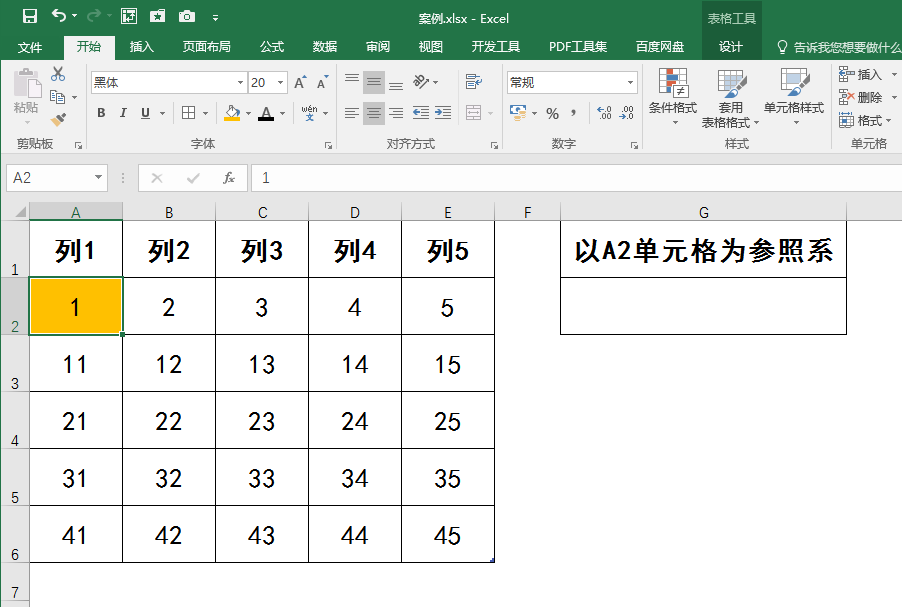Switch to the 页面布局 tab

tap(207, 47)
